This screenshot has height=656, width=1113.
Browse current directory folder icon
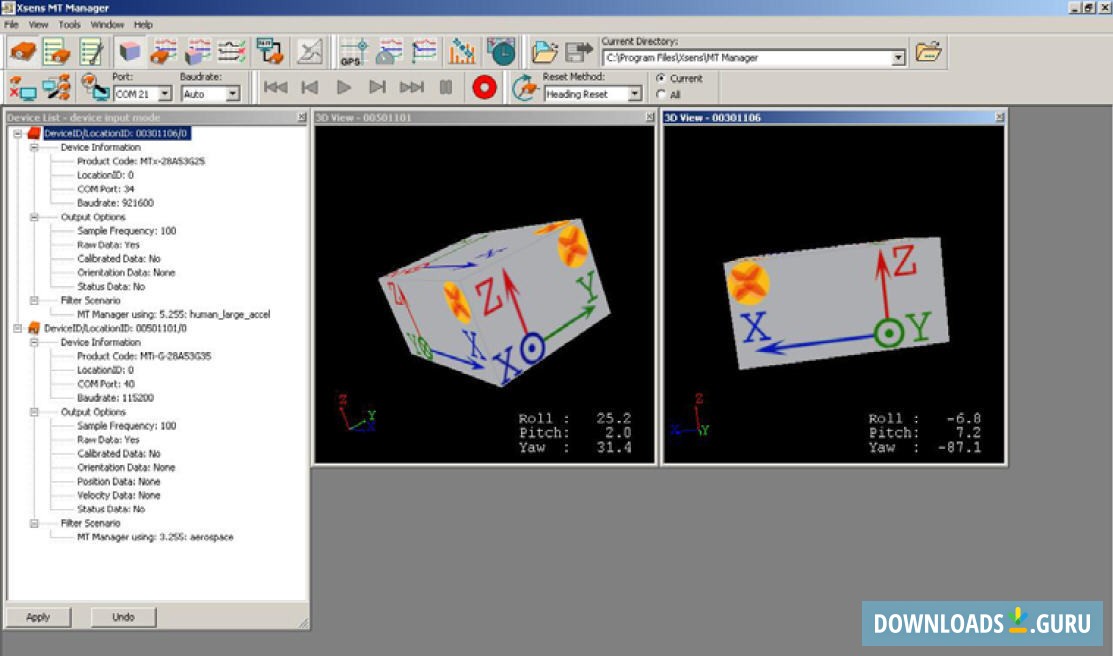(x=928, y=52)
